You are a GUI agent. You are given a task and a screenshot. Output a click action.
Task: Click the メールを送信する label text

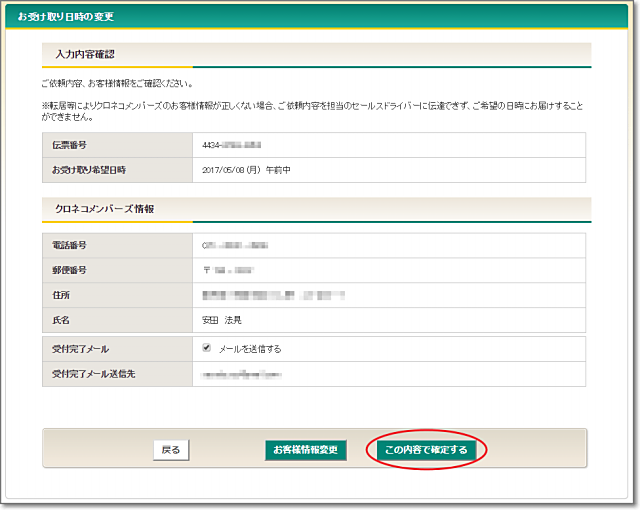point(250,349)
